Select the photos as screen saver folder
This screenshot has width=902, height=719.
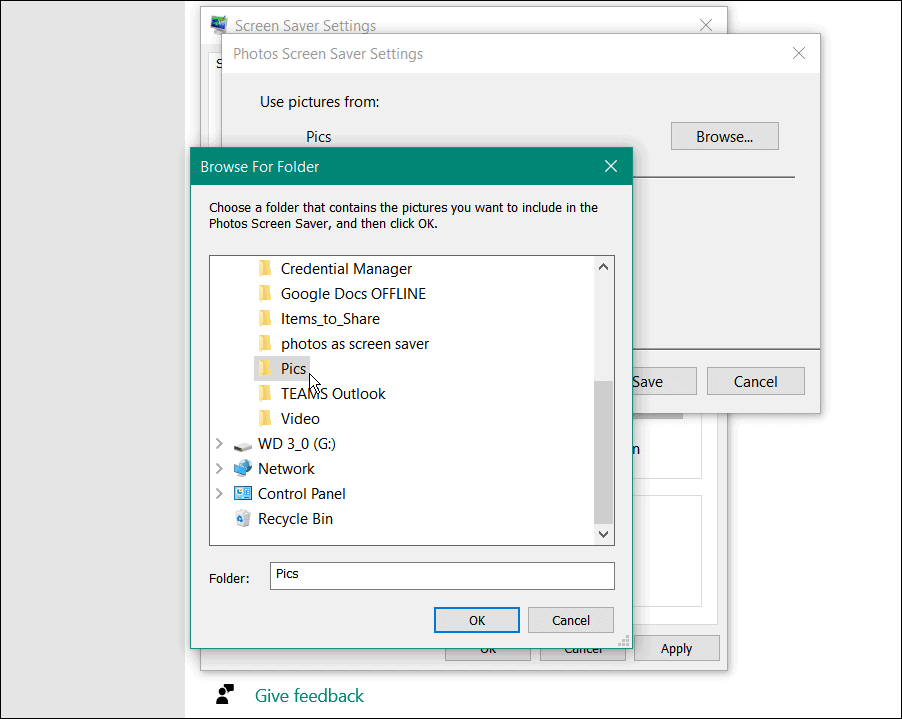coord(354,343)
